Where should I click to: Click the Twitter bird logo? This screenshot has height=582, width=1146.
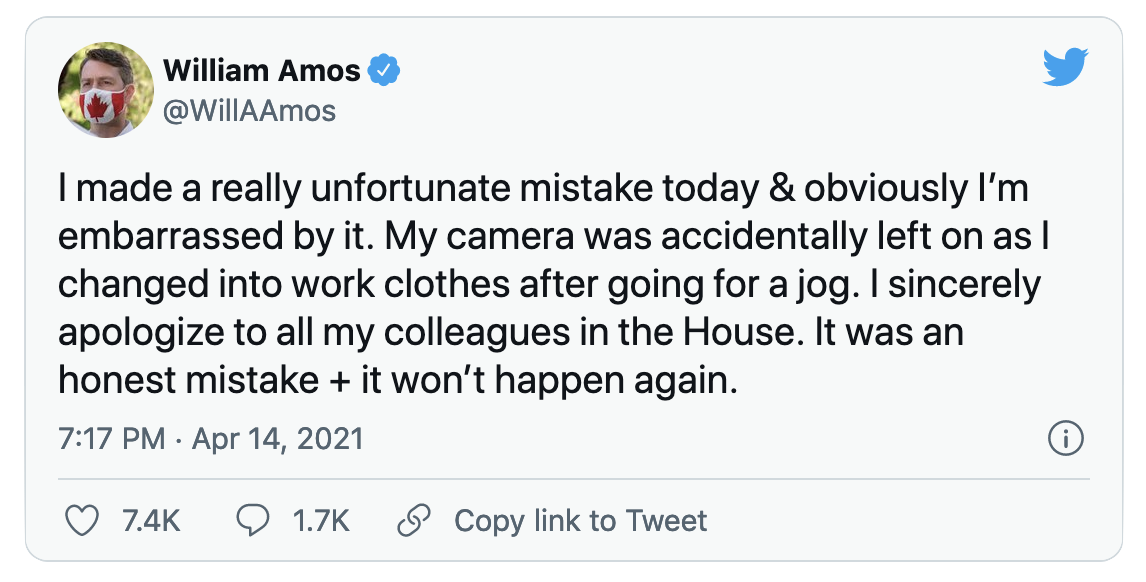click(x=1064, y=68)
